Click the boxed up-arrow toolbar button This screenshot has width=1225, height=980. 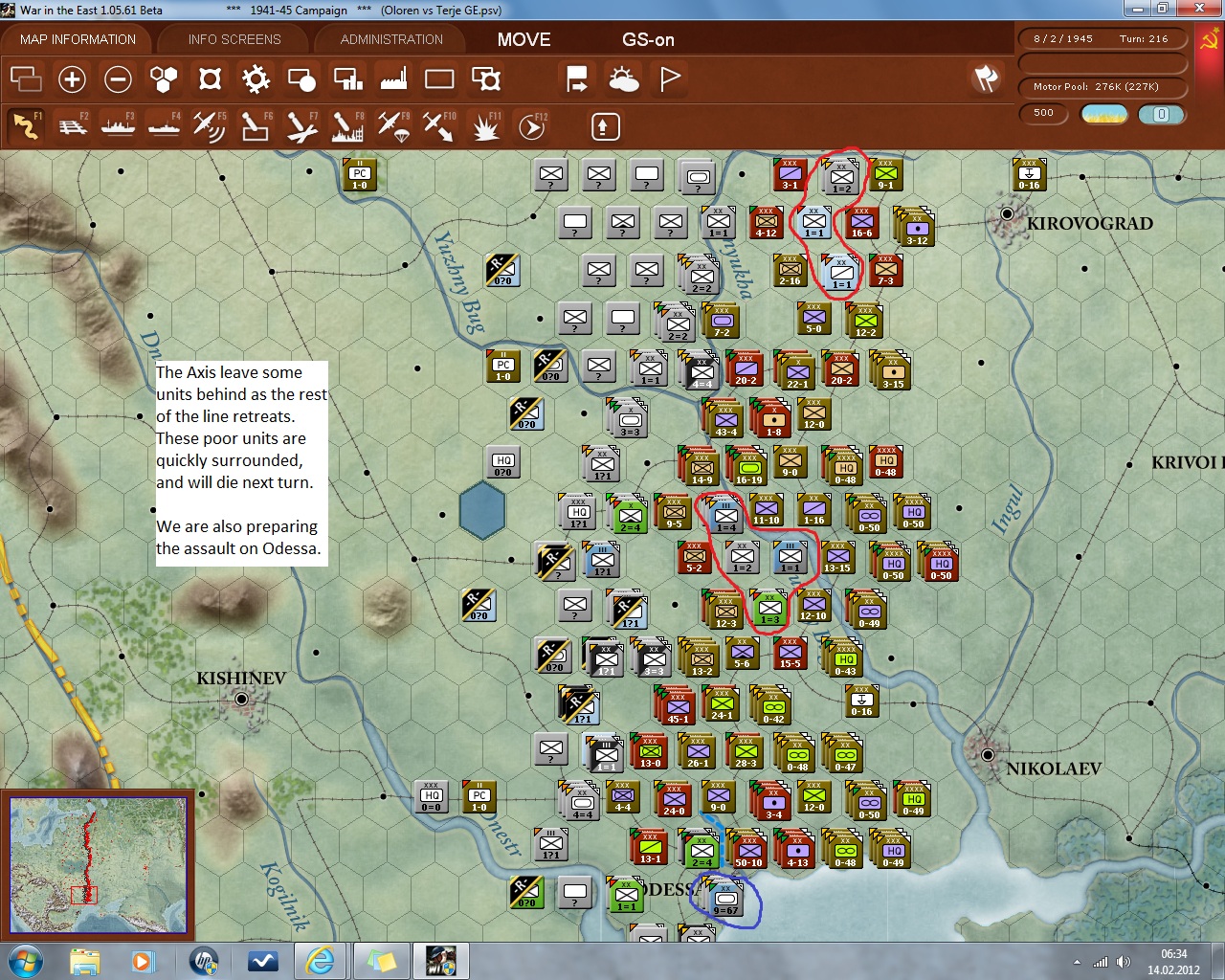605,126
